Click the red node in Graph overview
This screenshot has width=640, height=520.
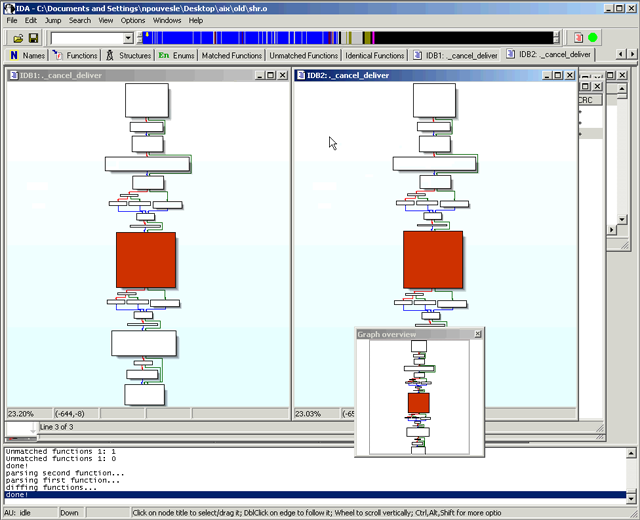tap(418, 402)
